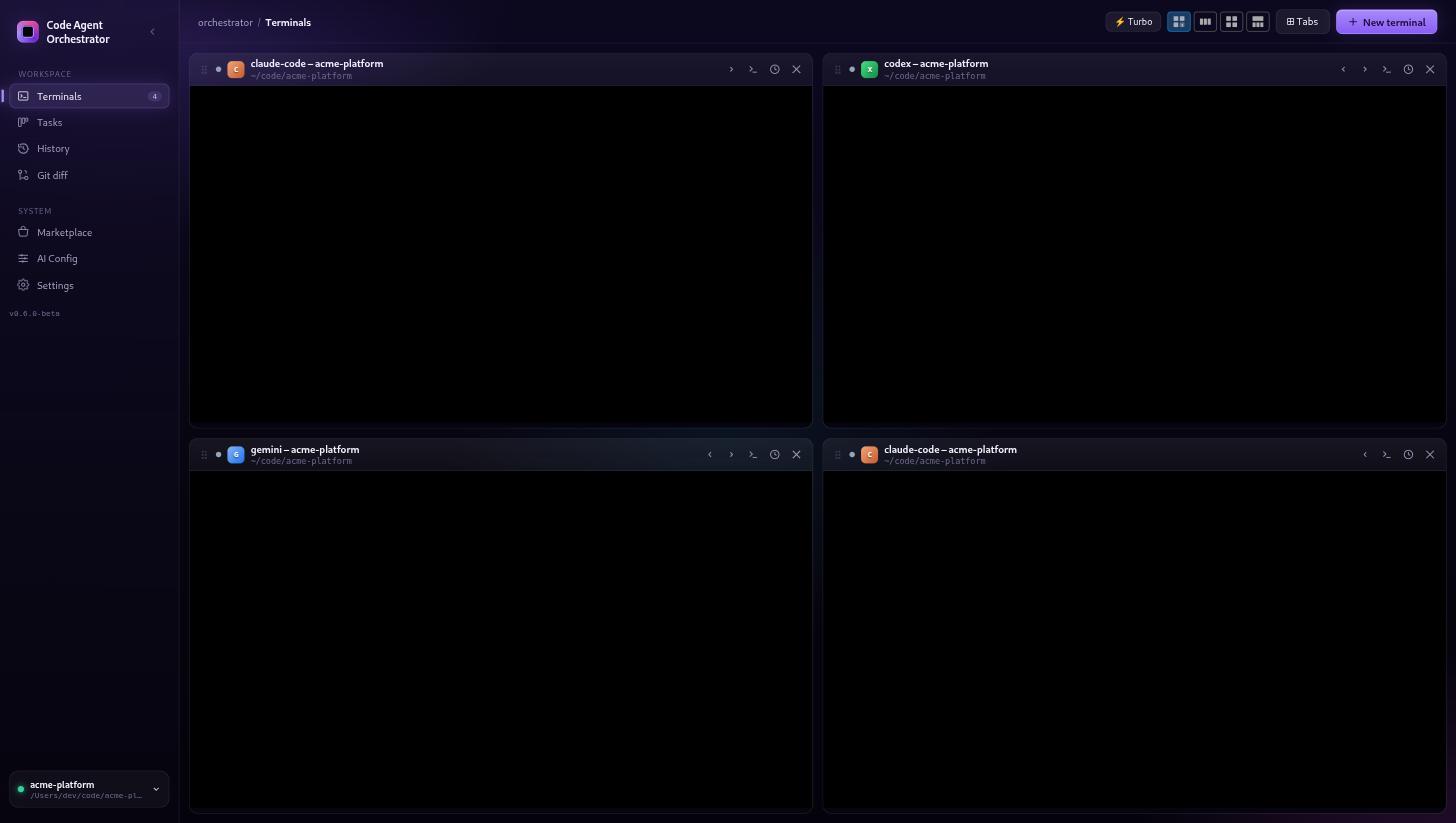Open command prompt icon on claude-code below codex
This screenshot has width=1456, height=823.
[x=1386, y=454]
